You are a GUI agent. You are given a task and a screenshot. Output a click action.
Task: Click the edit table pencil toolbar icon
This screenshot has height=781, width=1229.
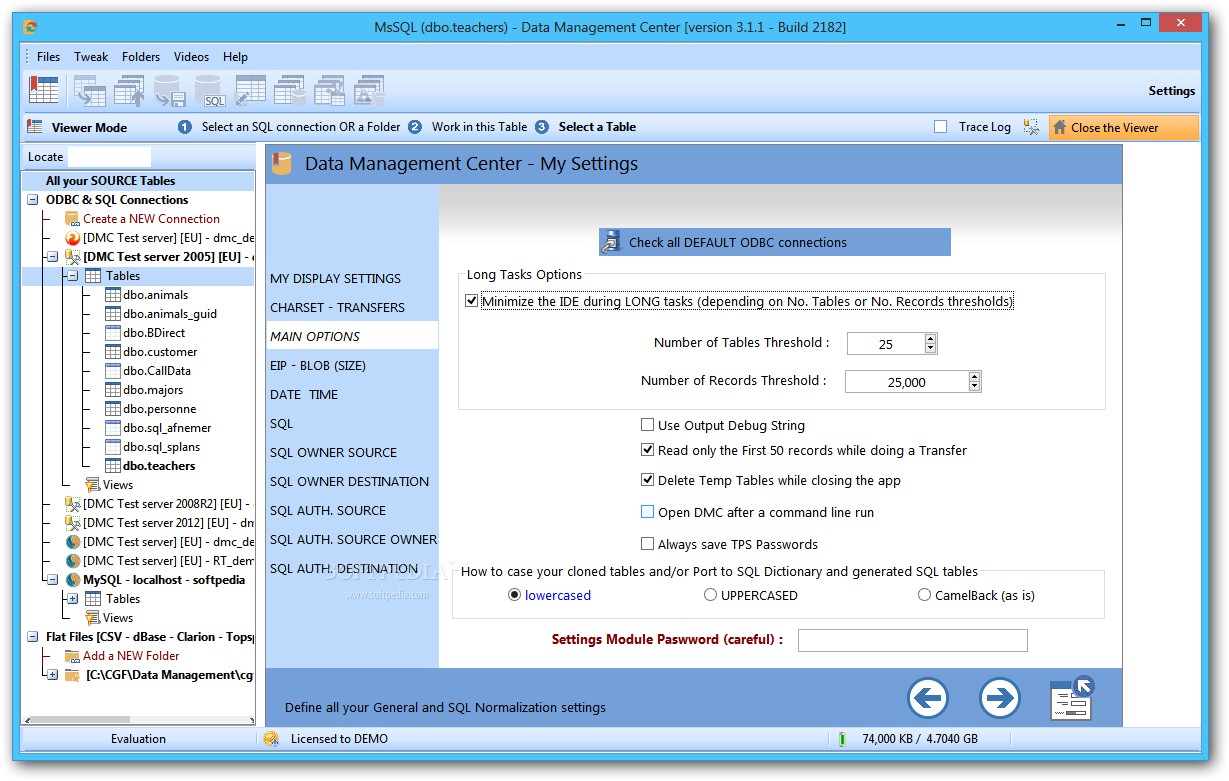[x=250, y=91]
